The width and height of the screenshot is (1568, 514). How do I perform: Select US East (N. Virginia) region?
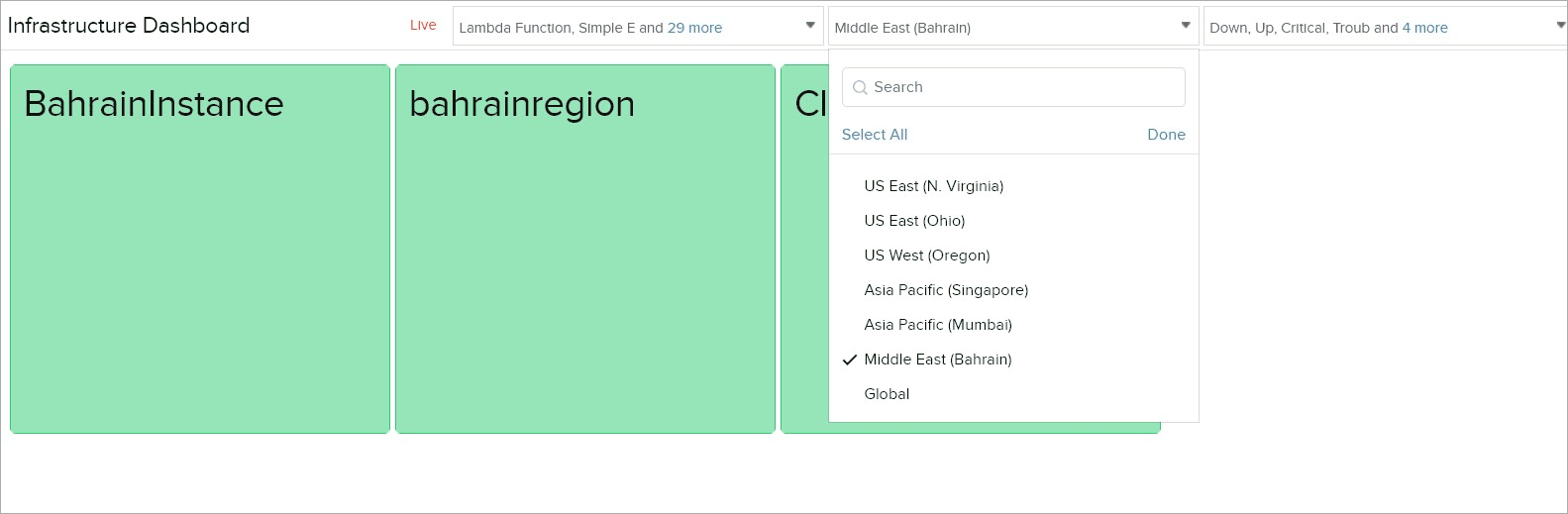click(x=933, y=186)
